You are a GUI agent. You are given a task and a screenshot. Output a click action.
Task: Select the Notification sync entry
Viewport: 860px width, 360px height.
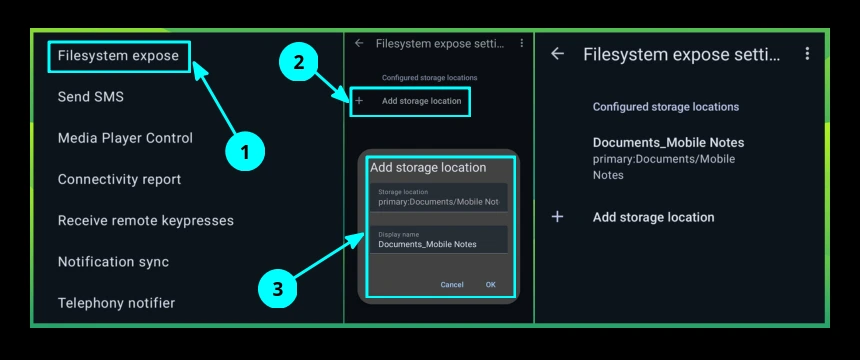[113, 262]
